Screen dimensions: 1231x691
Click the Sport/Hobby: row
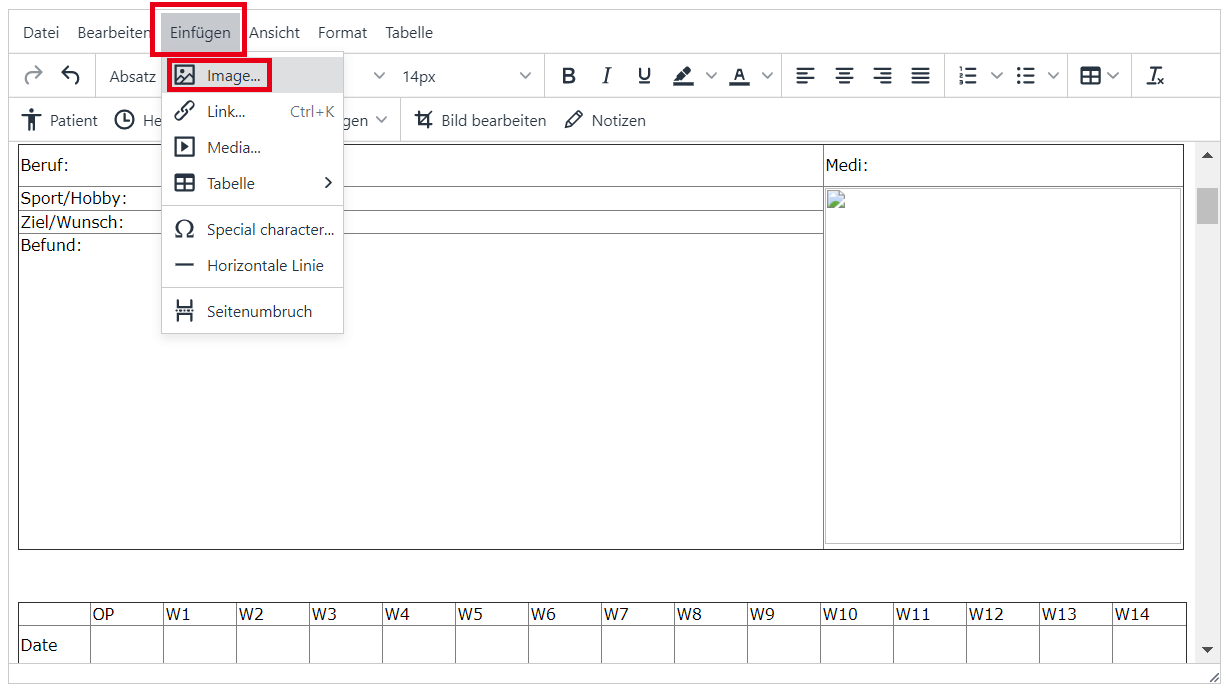[x=420, y=198]
